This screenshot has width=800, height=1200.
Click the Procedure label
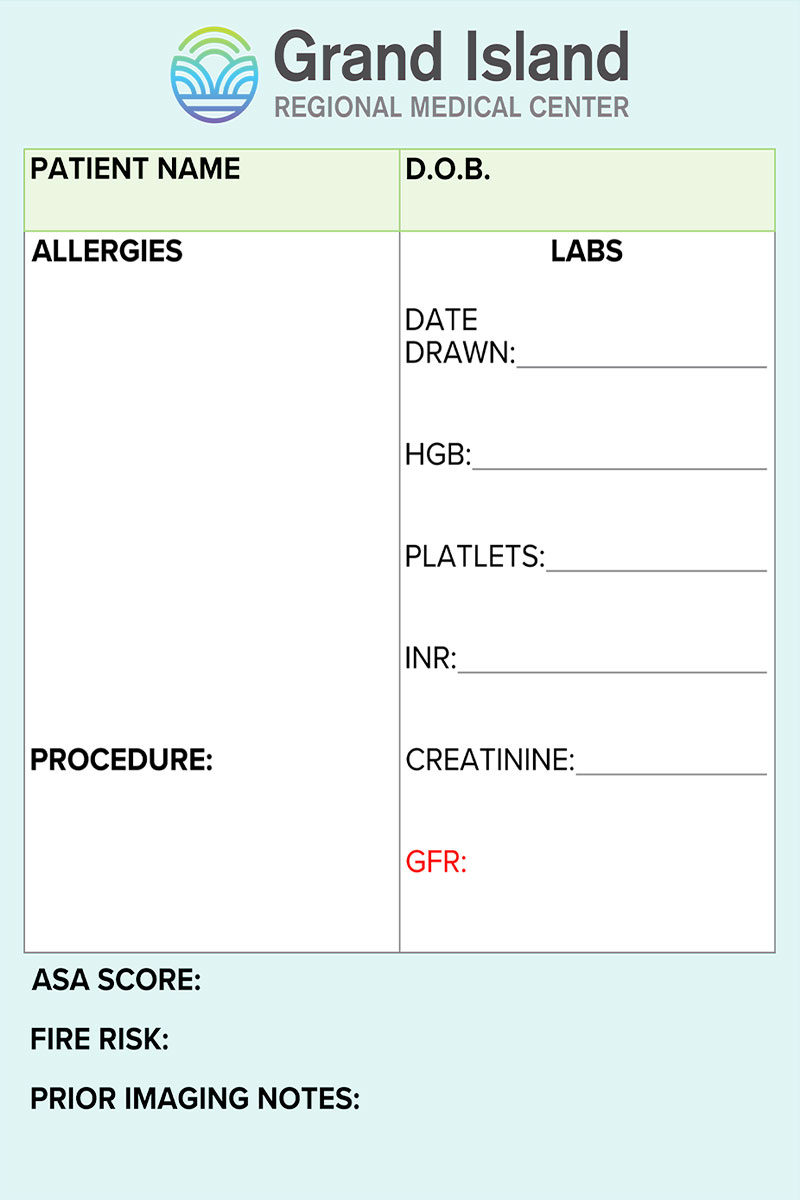pos(122,760)
